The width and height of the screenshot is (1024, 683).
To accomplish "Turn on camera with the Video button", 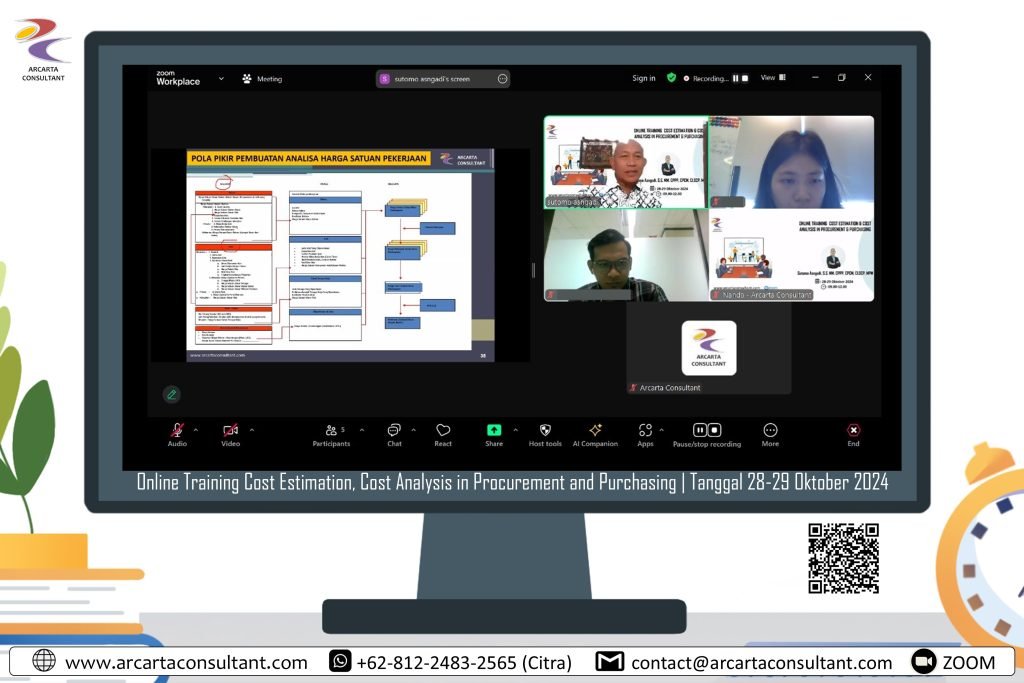I will point(230,430).
